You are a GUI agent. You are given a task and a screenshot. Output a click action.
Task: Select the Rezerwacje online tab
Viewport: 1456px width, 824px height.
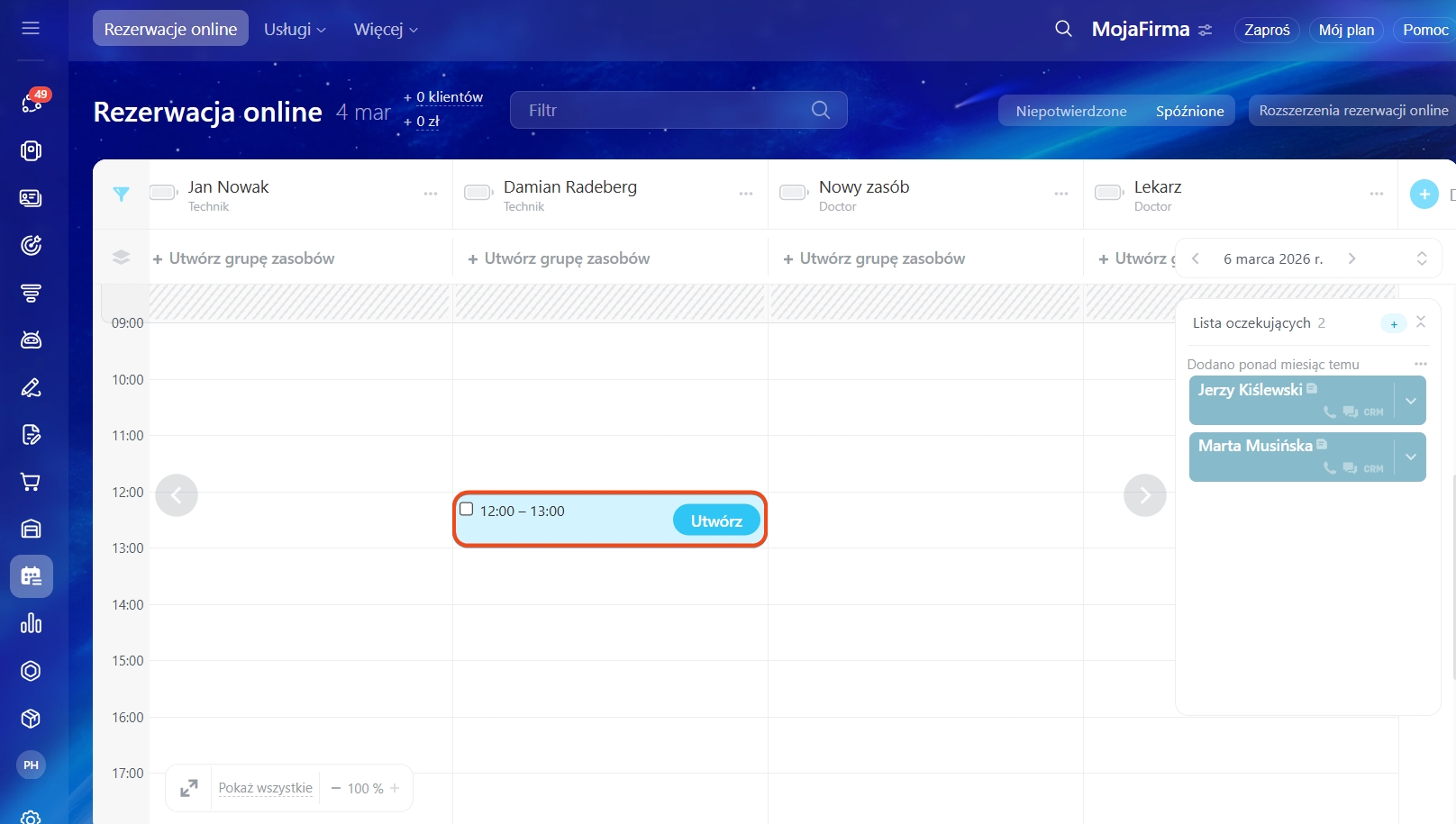(170, 29)
